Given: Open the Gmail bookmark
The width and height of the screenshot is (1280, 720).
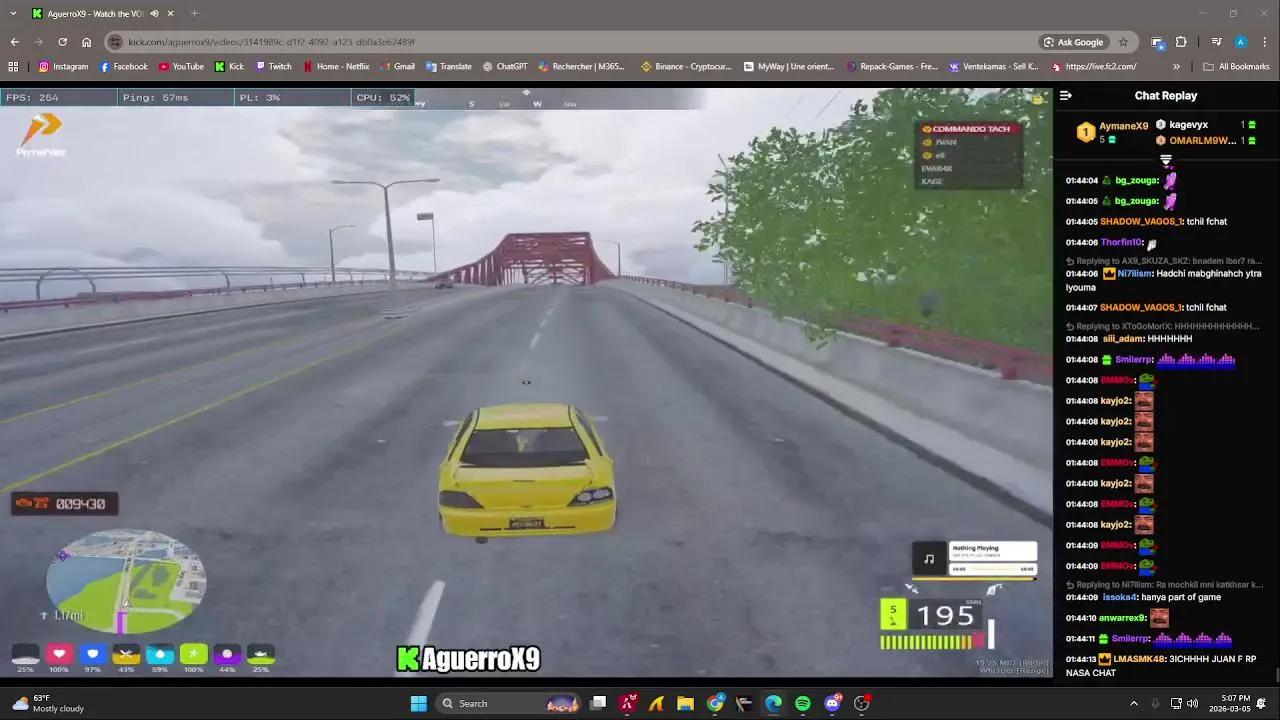Looking at the screenshot, I should coord(397,67).
